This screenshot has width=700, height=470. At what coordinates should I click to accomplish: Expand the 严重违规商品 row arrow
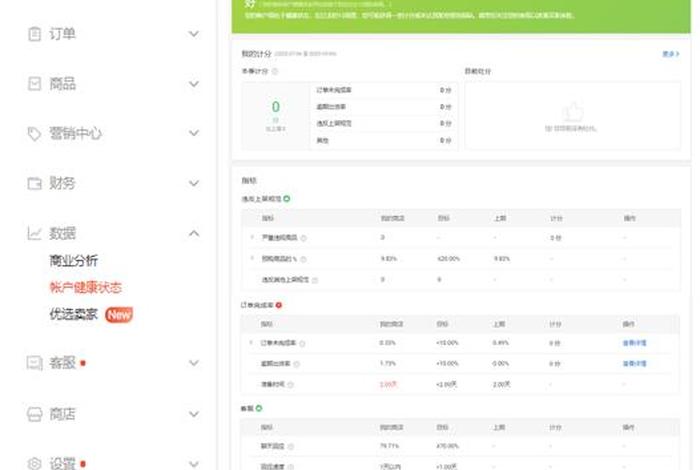tap(252, 237)
